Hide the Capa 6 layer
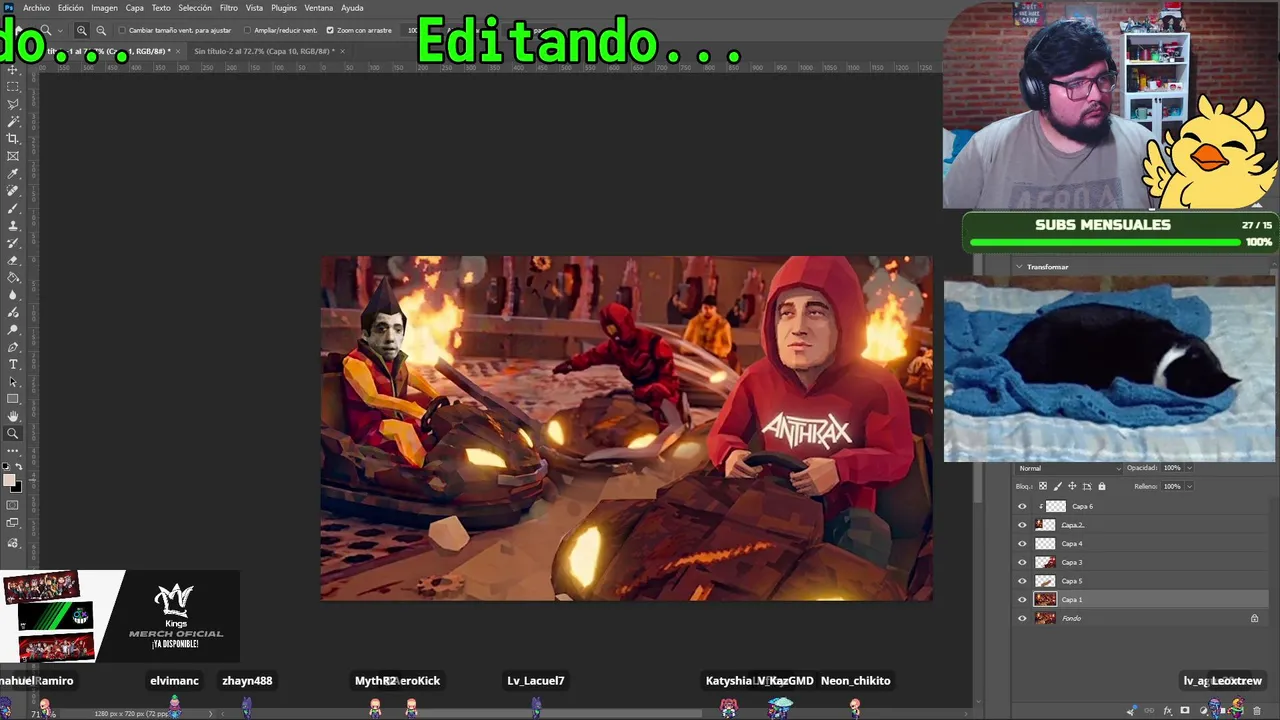Viewport: 1280px width, 720px height. click(x=1022, y=506)
